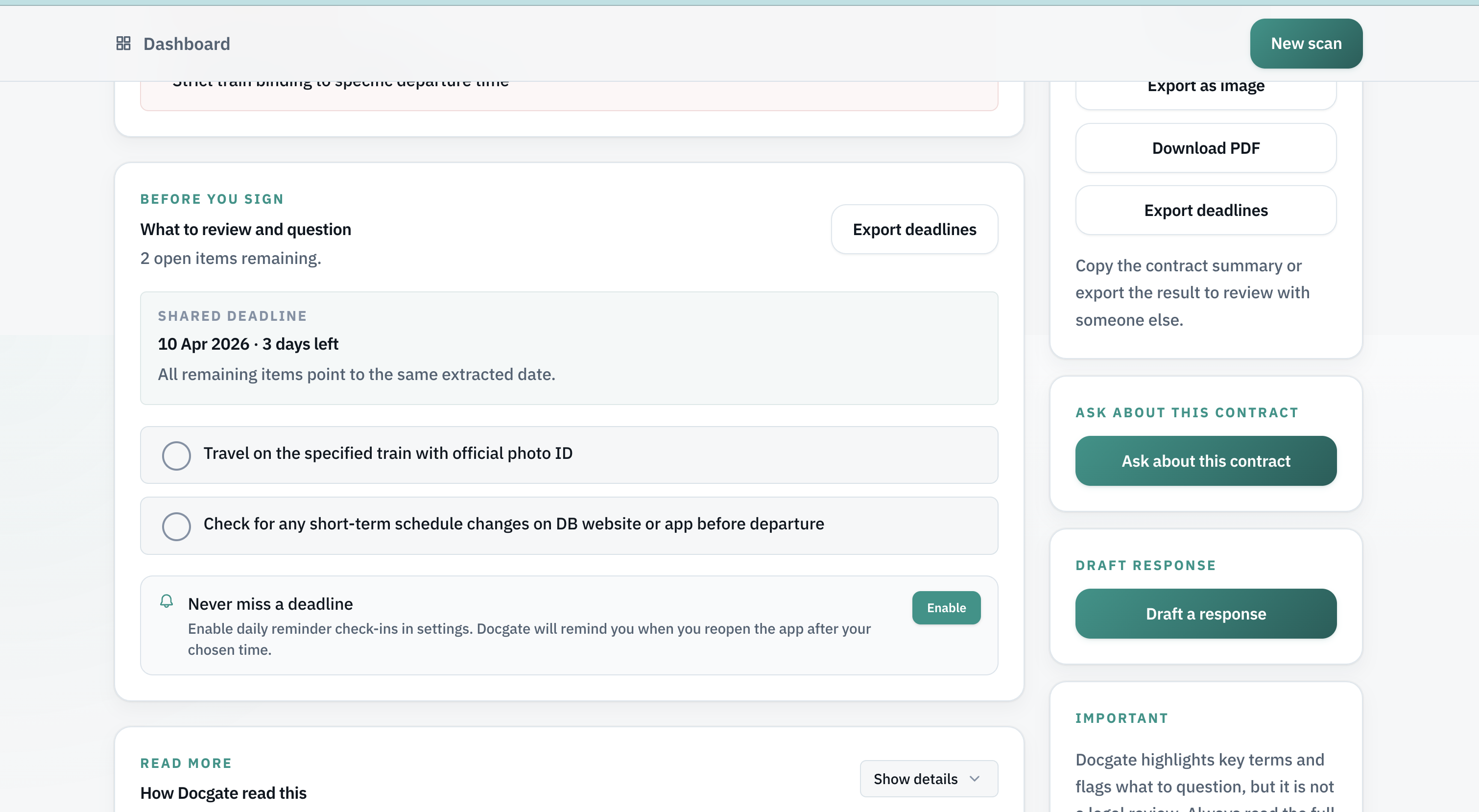Enable daily deadline reminders
The width and height of the screenshot is (1479, 812).
click(946, 608)
